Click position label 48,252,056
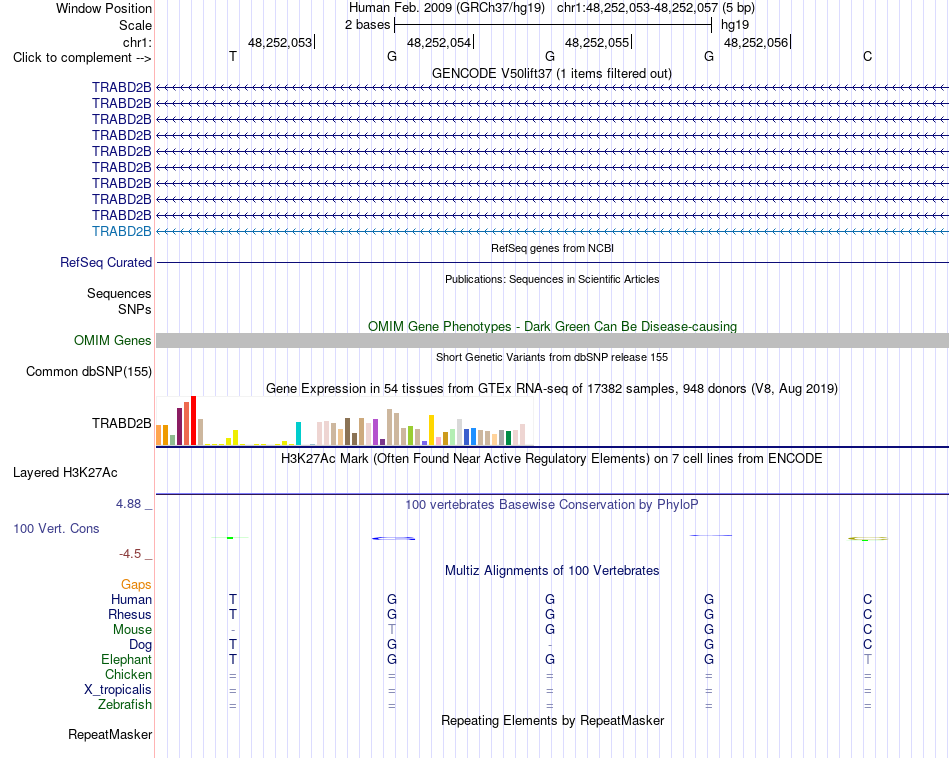 pos(756,42)
